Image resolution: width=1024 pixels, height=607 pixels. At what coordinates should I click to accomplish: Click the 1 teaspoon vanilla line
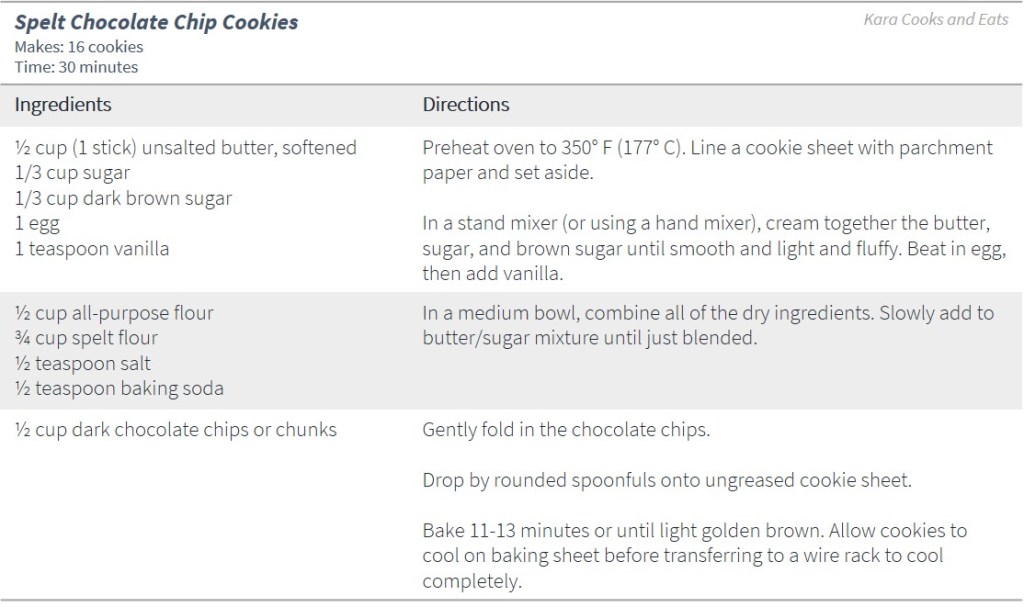pyautogui.click(x=92, y=249)
